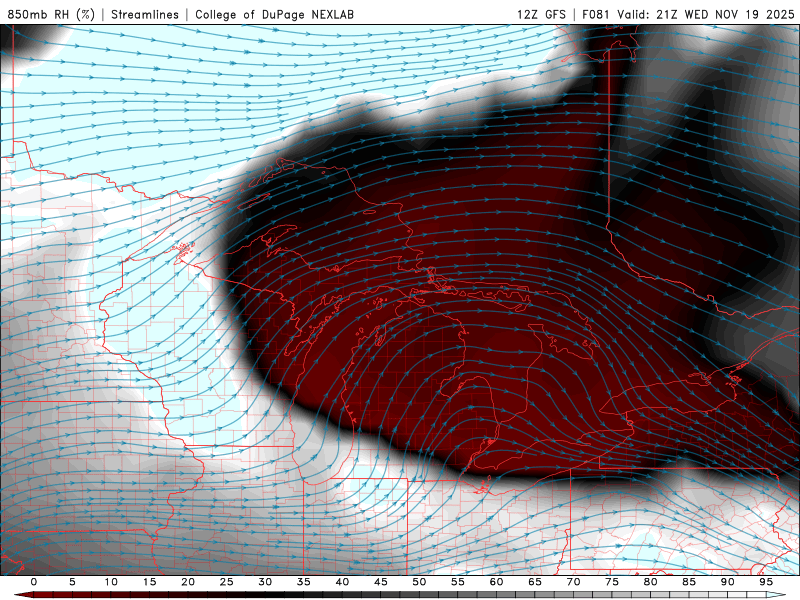The image size is (800, 600).
Task: Click the '80' value on the color scale
Action: click(x=651, y=582)
